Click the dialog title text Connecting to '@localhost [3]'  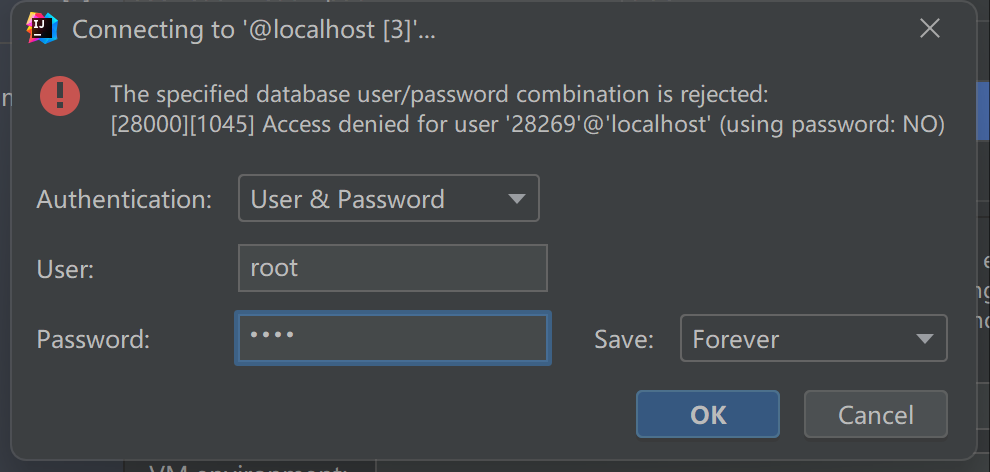[x=254, y=30]
